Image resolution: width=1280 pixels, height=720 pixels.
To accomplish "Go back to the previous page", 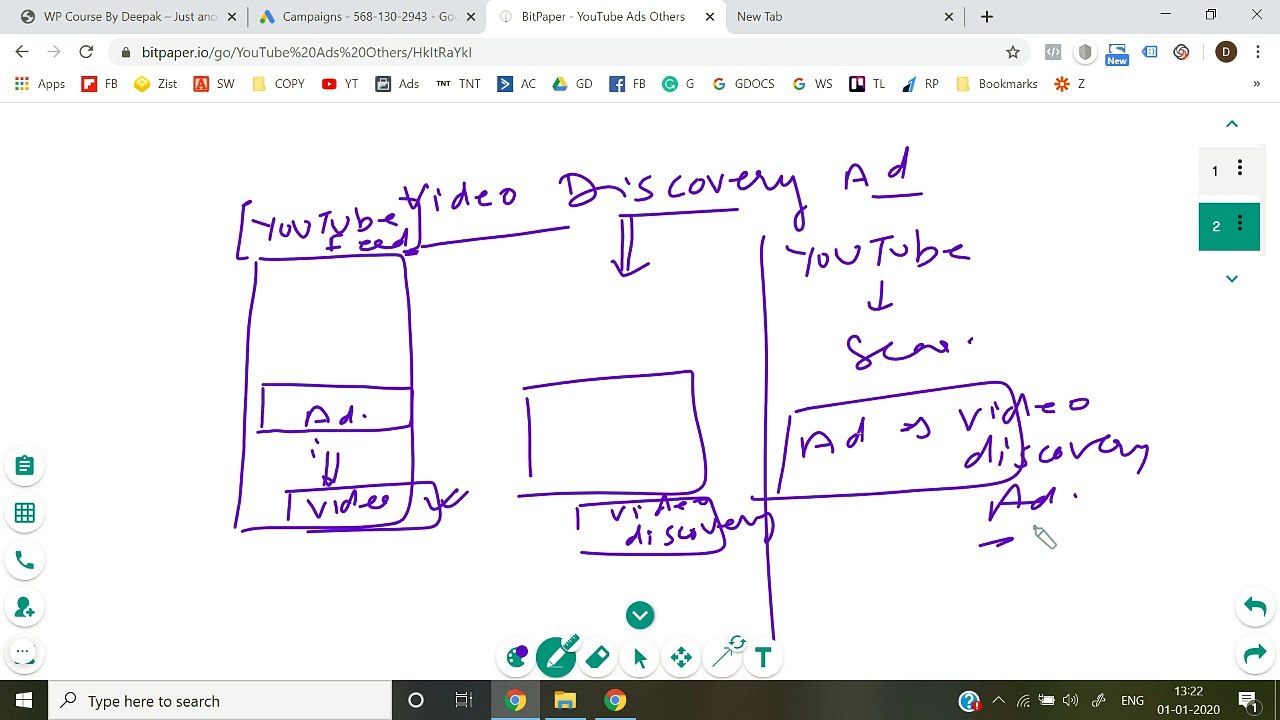I will point(22,52).
